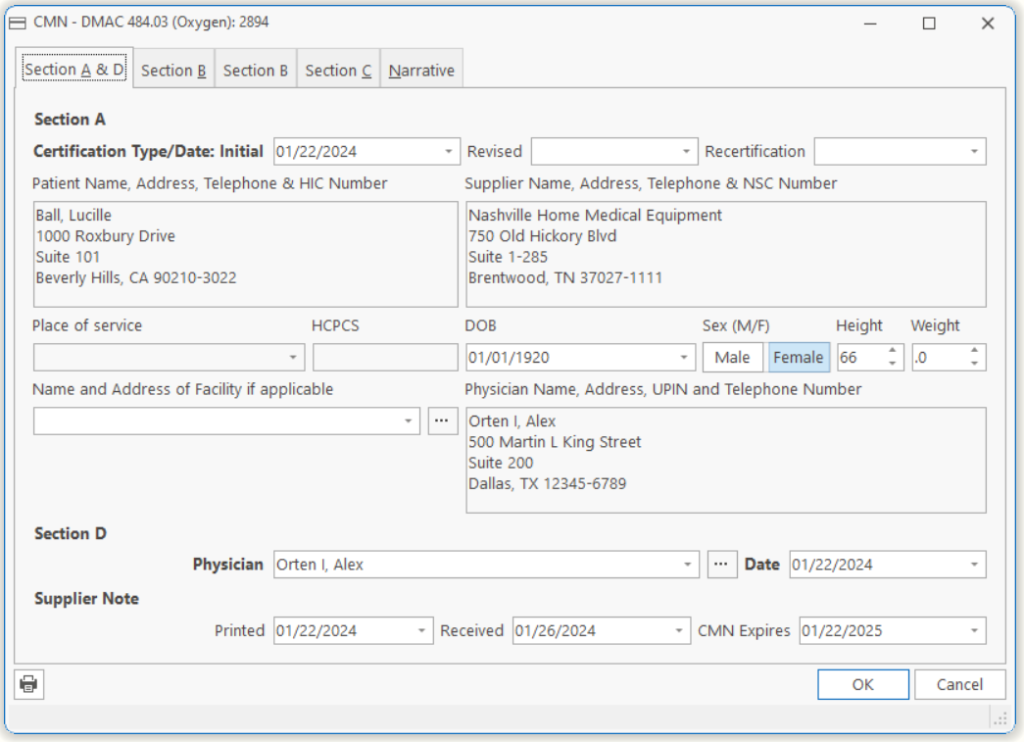Open the Received date dropdown
The image size is (1024, 742).
pos(678,631)
